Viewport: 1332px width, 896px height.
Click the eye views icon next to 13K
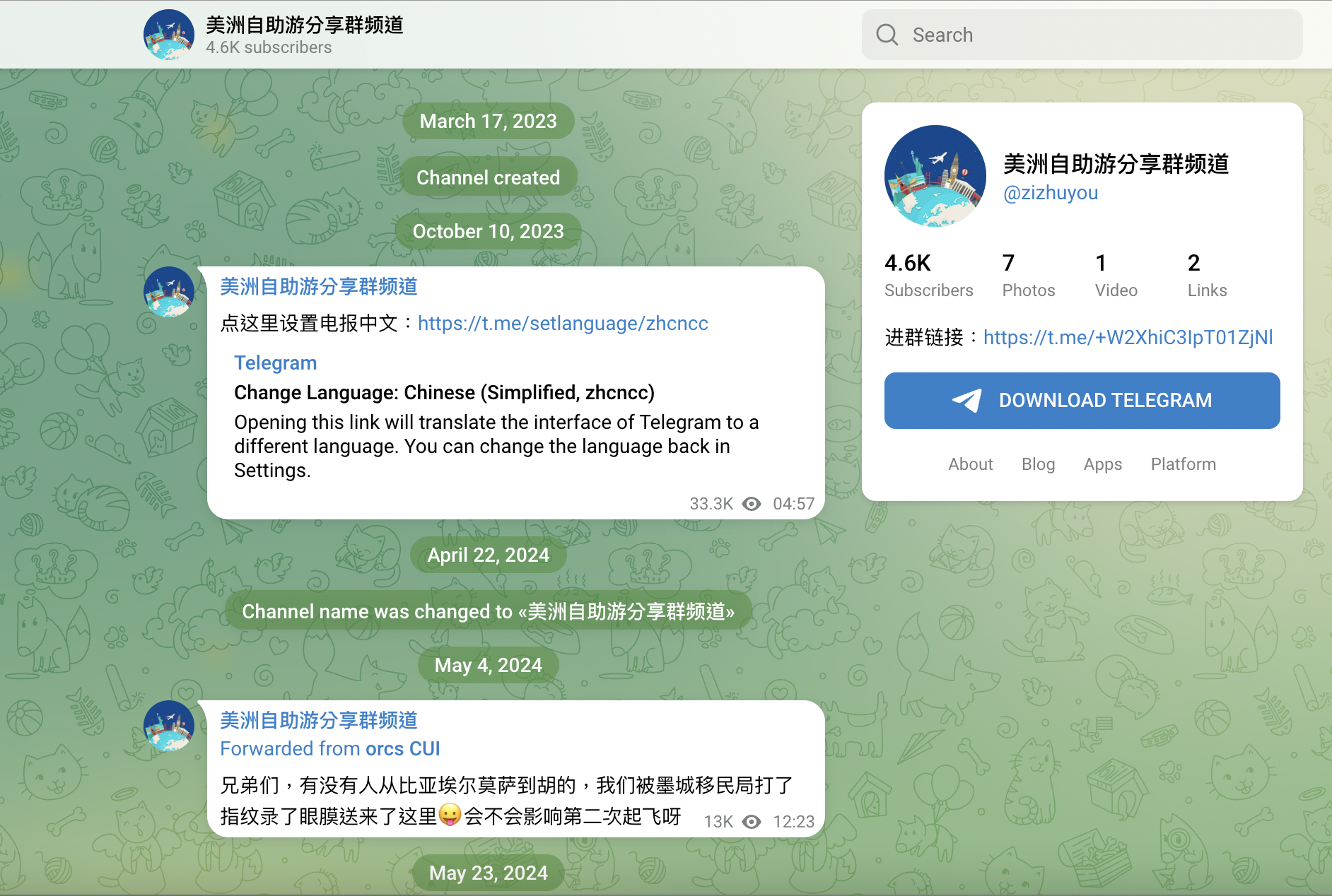coord(752,822)
